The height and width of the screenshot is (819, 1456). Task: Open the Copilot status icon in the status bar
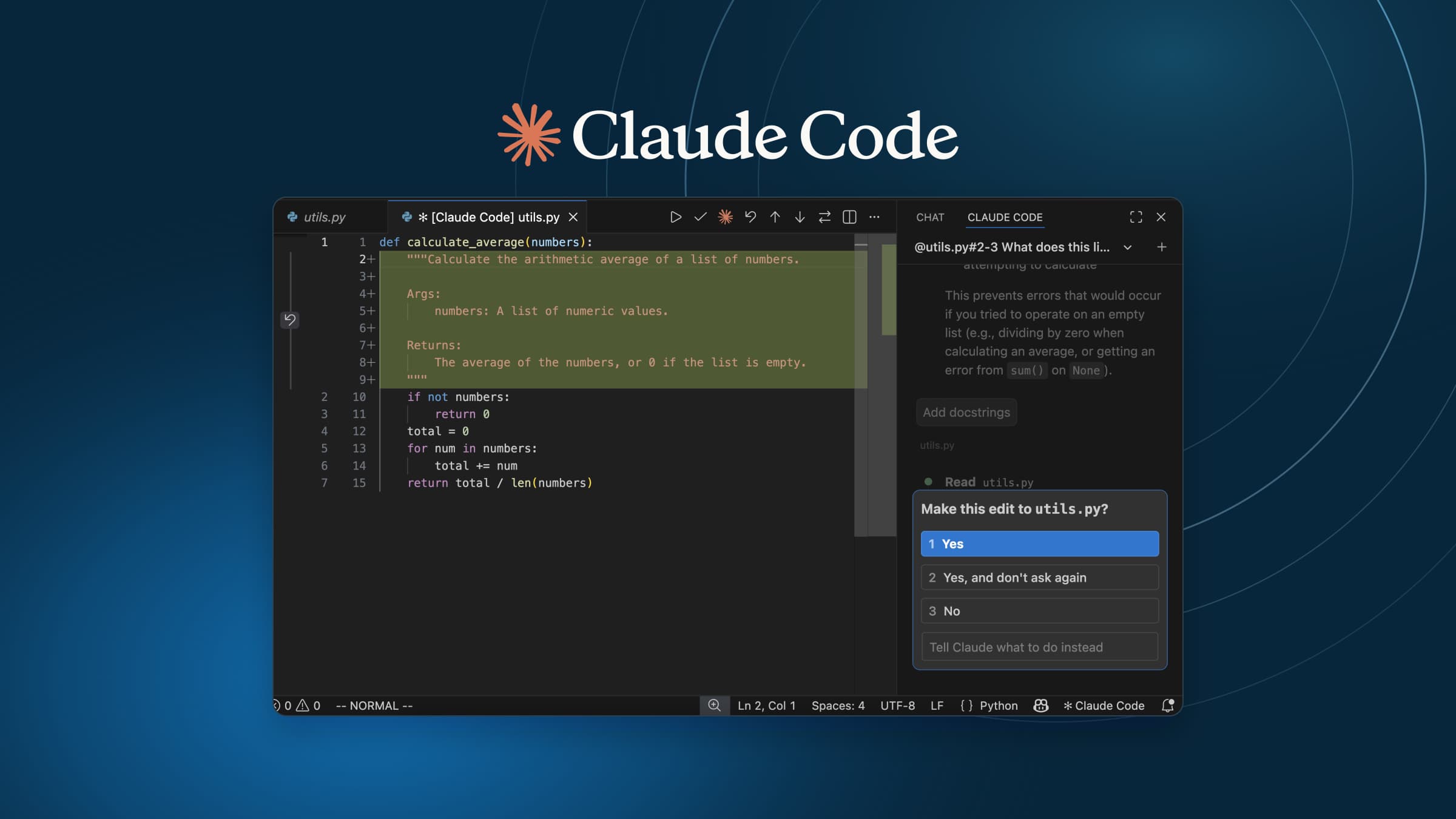(1041, 706)
